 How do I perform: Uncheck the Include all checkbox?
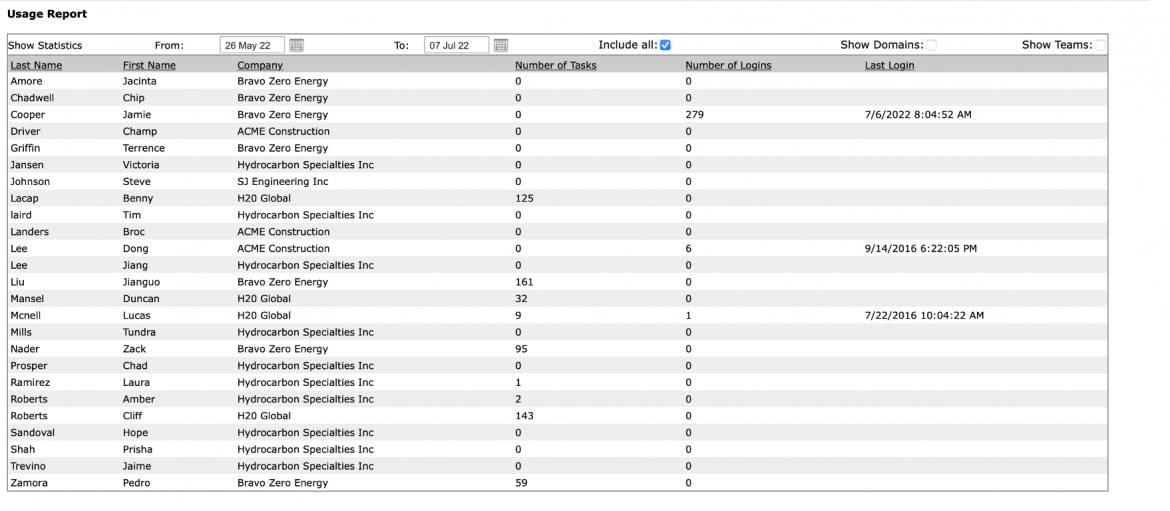click(x=666, y=45)
